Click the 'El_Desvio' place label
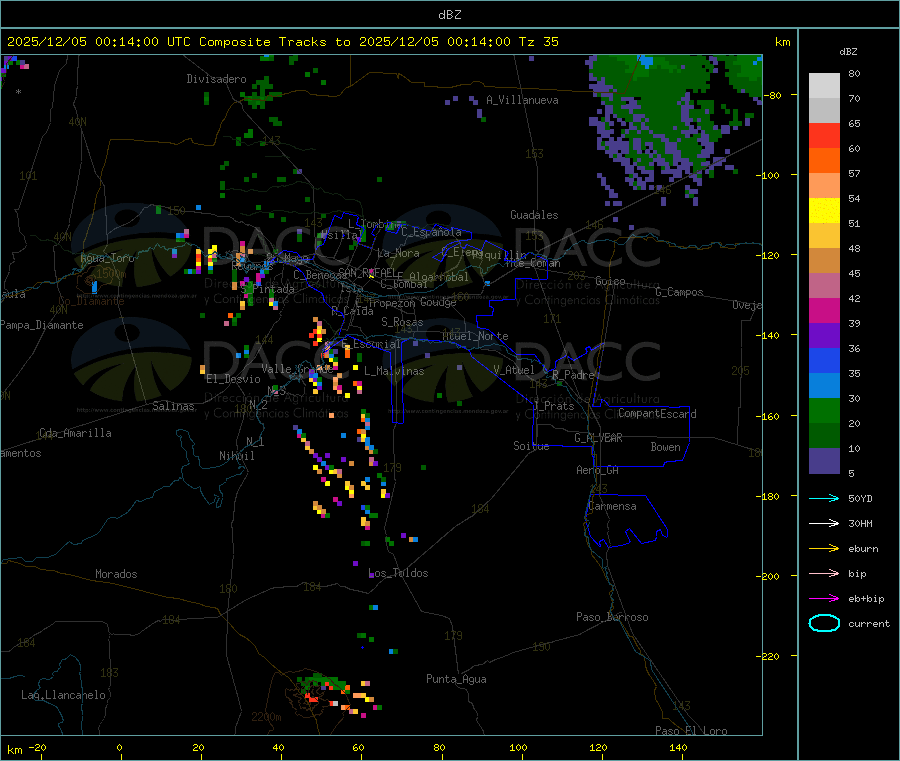This screenshot has width=900, height=761. click(x=234, y=379)
